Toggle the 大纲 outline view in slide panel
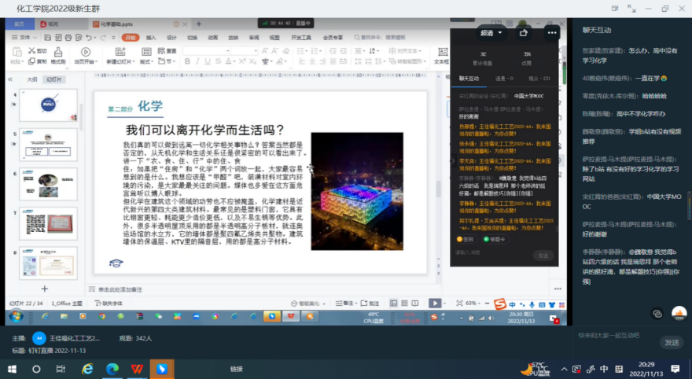693x380 pixels. point(32,80)
